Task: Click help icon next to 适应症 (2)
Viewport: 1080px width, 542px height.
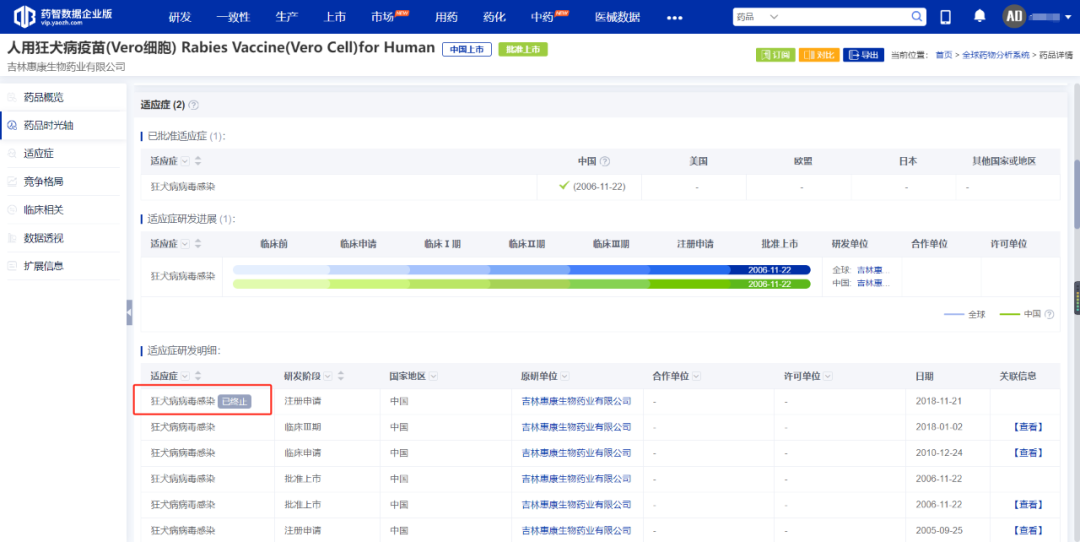Action: [x=194, y=105]
